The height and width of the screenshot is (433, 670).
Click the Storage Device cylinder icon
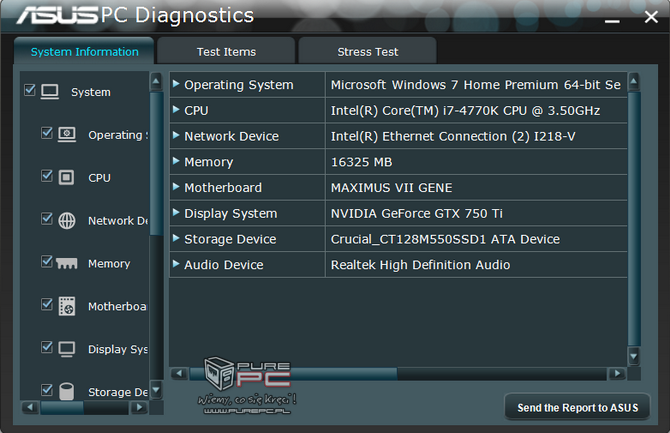coord(67,391)
